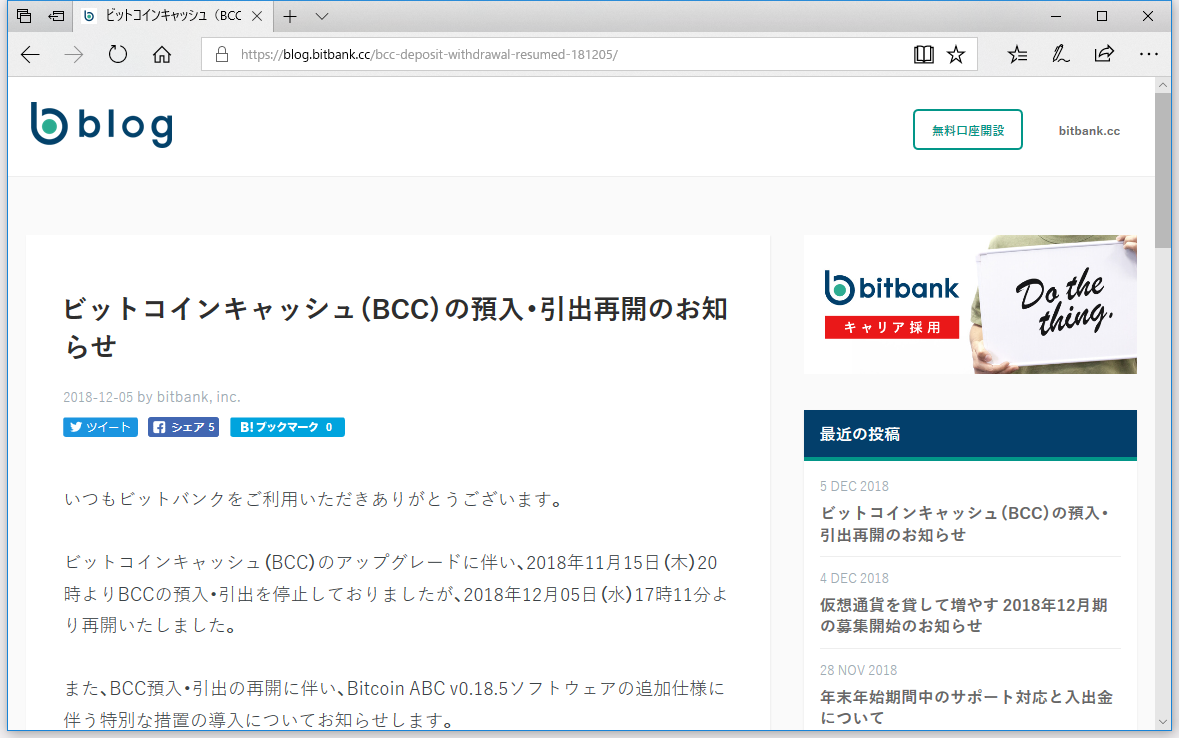Show all tab previews
This screenshot has width=1179, height=738.
(x=23, y=16)
